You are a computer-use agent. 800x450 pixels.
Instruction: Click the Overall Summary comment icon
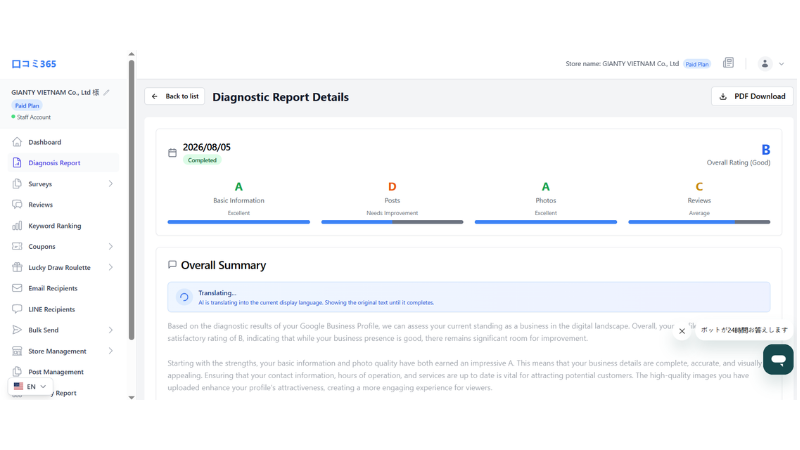pos(172,265)
